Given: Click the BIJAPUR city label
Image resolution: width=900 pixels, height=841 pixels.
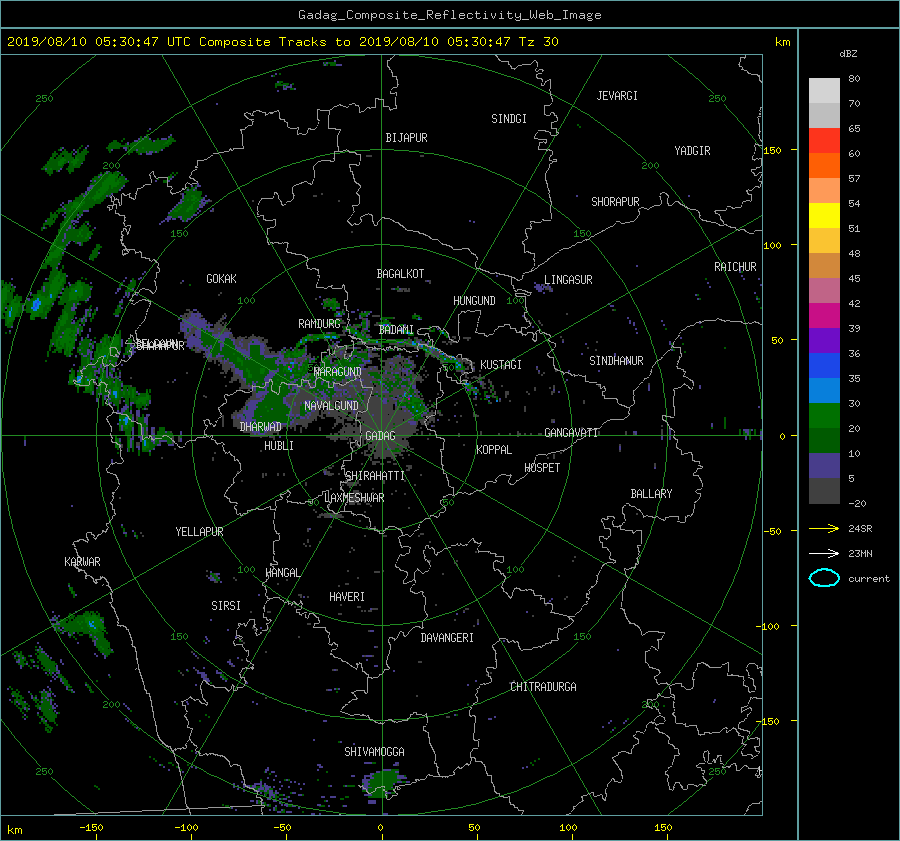Looking at the screenshot, I should click(406, 138).
